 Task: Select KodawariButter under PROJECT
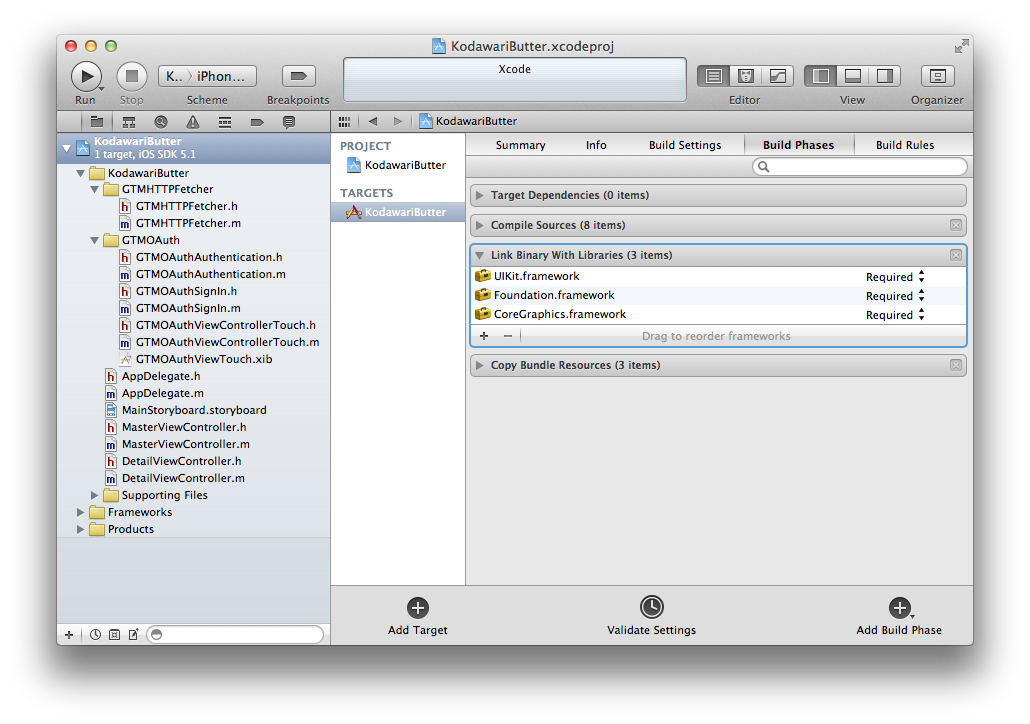(397, 165)
